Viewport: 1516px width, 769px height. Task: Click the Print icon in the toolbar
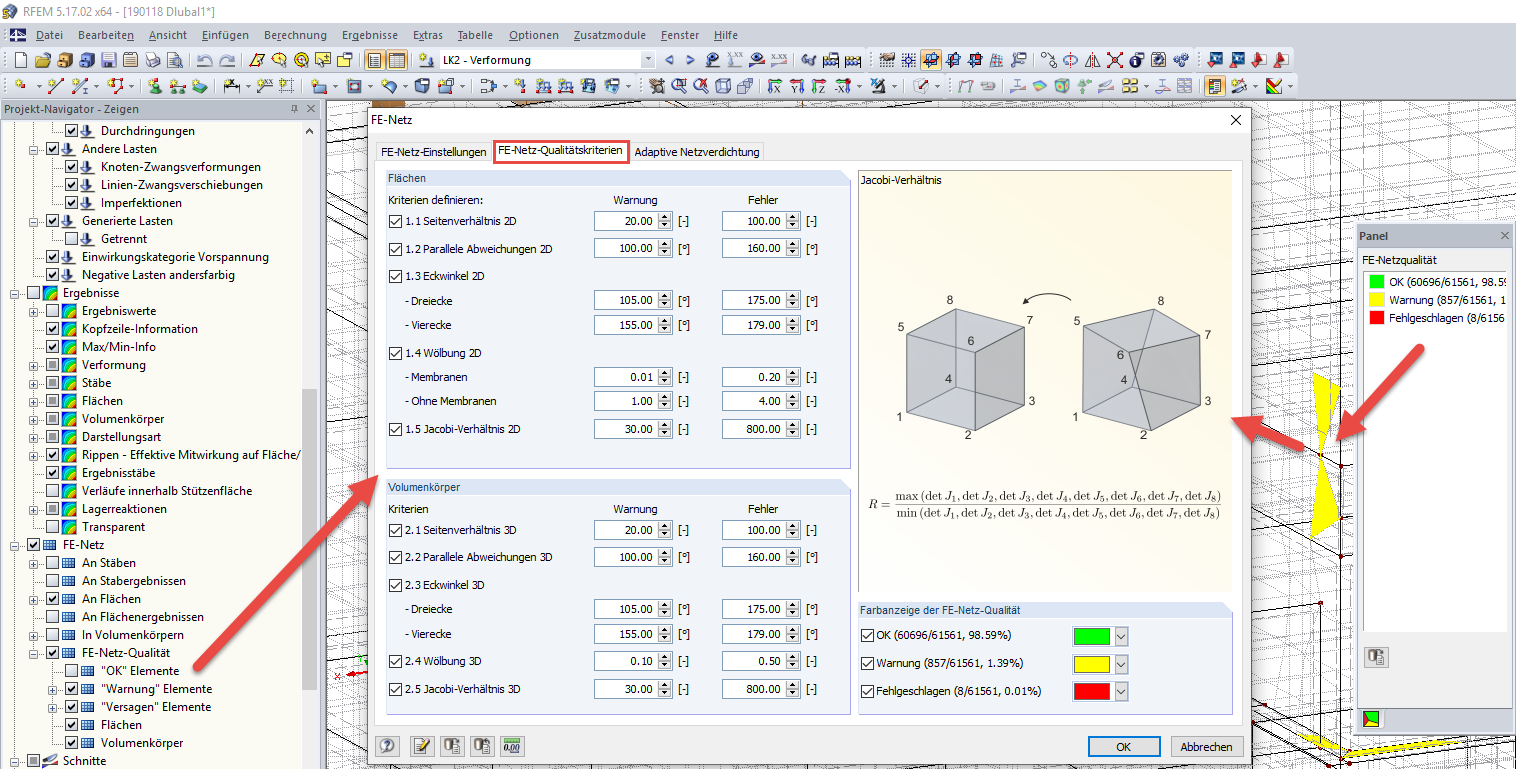coord(152,60)
